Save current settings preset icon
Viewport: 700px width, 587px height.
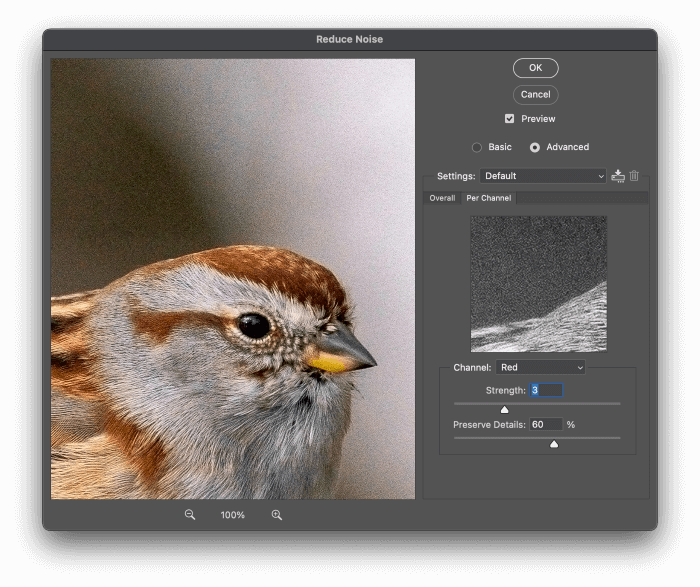coord(618,176)
